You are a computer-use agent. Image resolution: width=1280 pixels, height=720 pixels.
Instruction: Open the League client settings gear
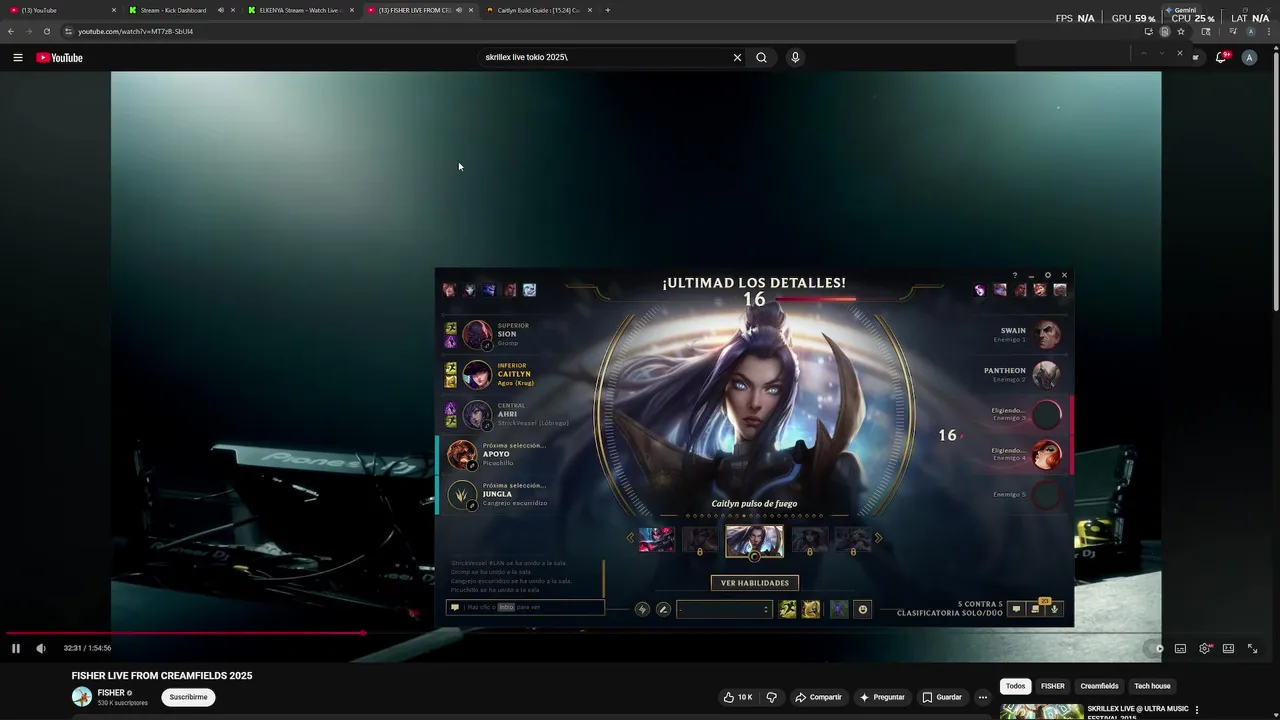coord(1047,275)
